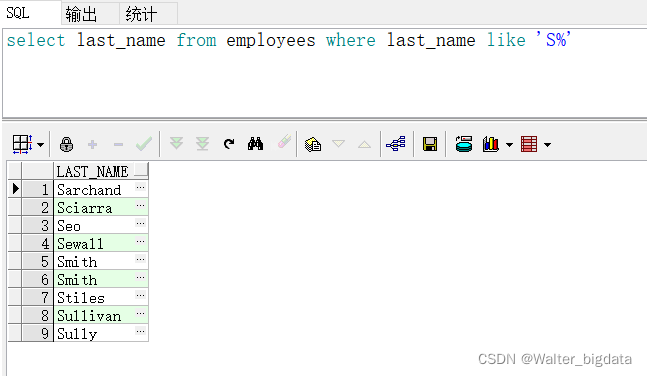Click the binoculars find icon
Screen dimensions: 647x376
click(x=255, y=144)
